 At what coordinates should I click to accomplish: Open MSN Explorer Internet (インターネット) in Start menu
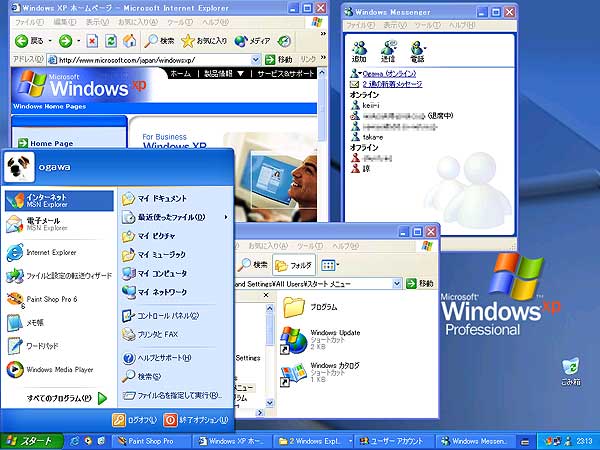pos(59,201)
